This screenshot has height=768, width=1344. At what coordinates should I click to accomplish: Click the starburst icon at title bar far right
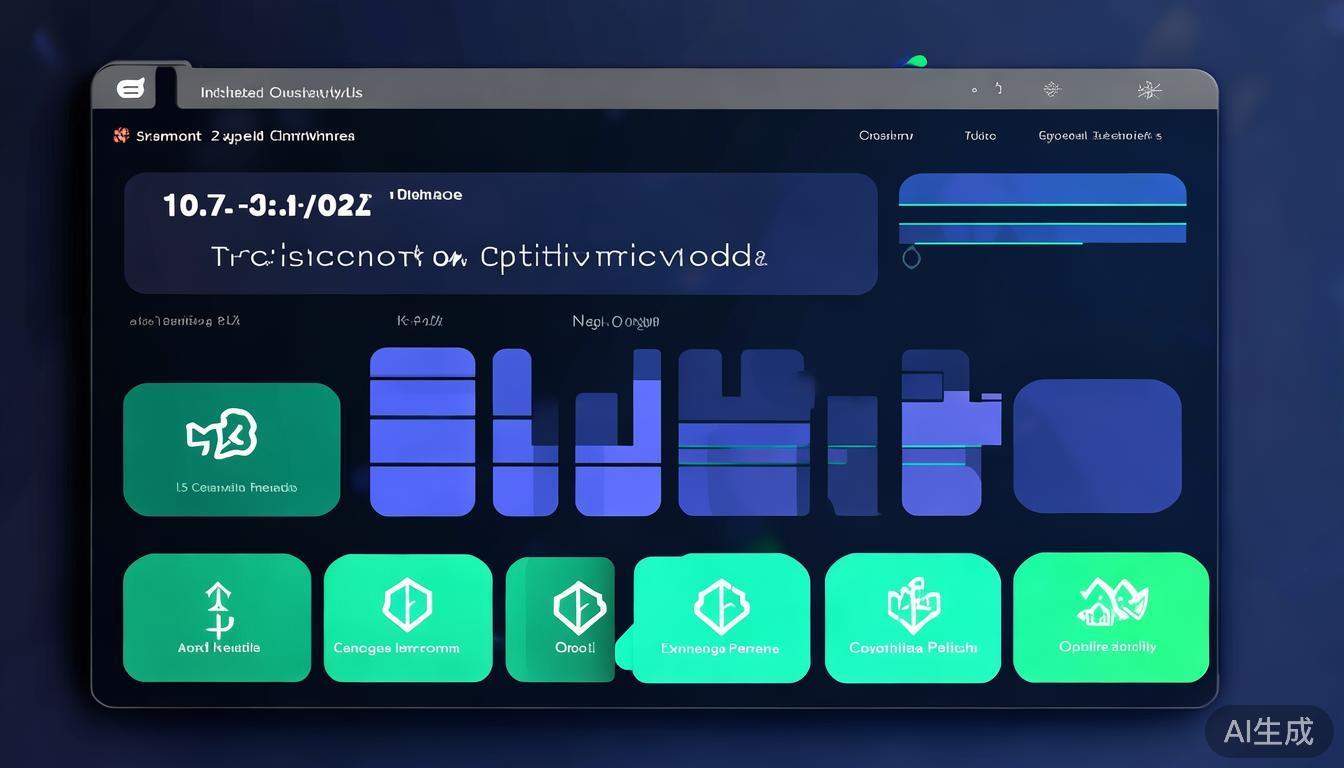coord(1149,91)
